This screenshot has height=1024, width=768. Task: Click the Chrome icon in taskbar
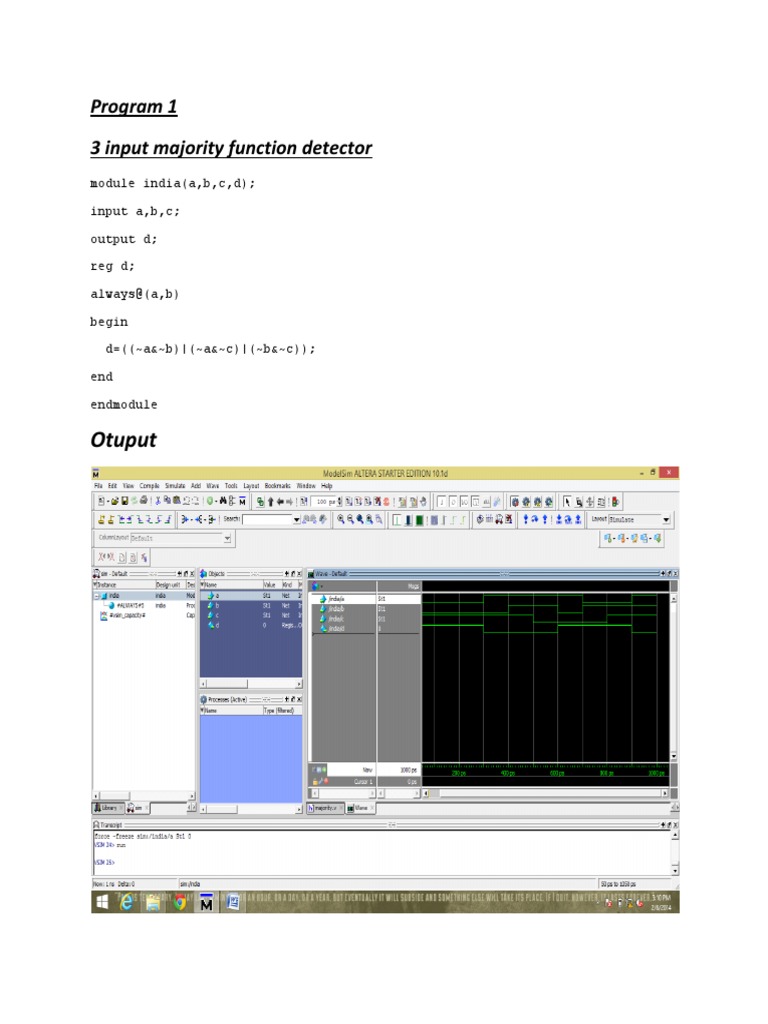180,903
